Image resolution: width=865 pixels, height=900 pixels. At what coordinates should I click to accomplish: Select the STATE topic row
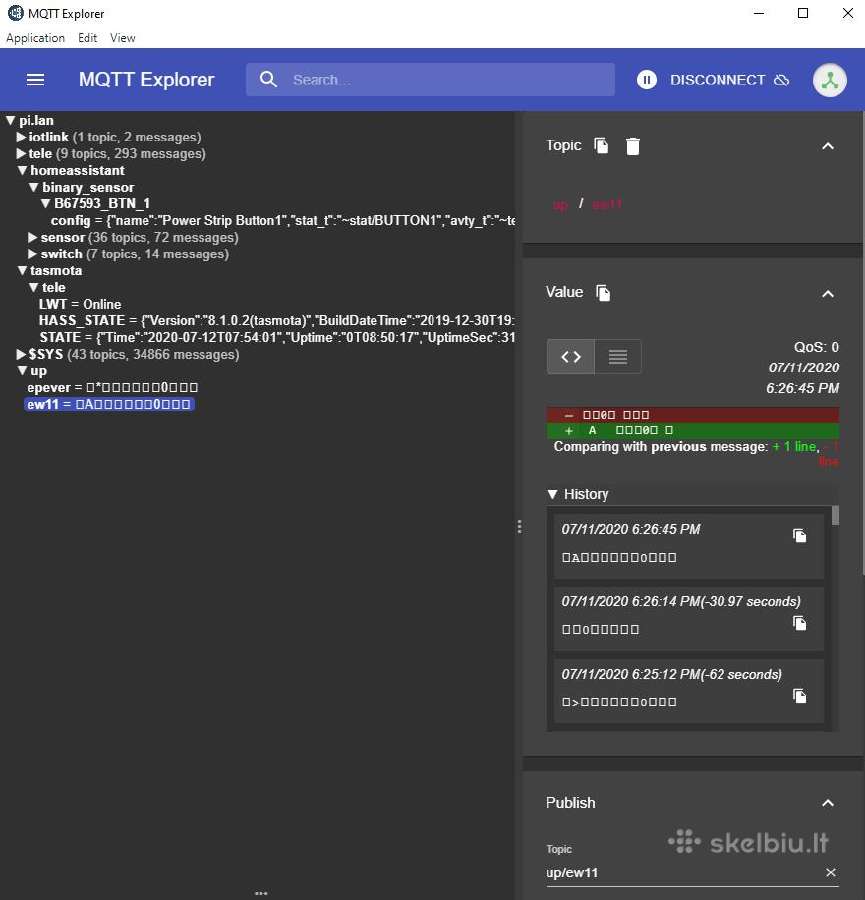[x=277, y=338]
